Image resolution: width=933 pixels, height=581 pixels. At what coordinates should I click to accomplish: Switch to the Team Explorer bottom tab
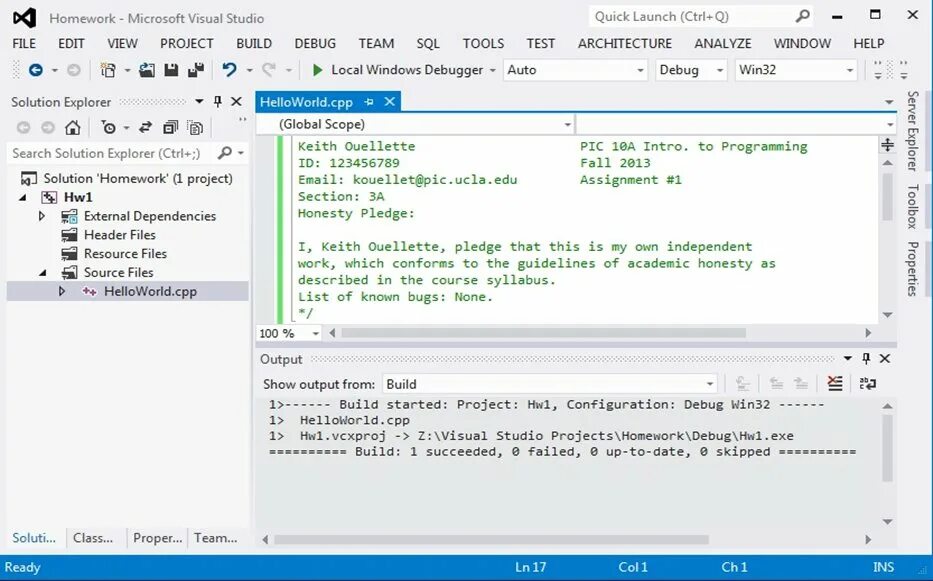coord(215,538)
